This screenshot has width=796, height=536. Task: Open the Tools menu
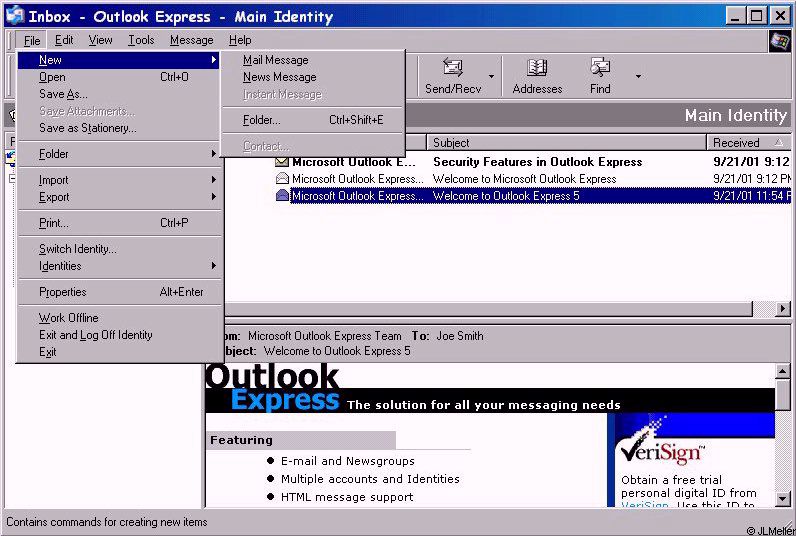[x=141, y=40]
